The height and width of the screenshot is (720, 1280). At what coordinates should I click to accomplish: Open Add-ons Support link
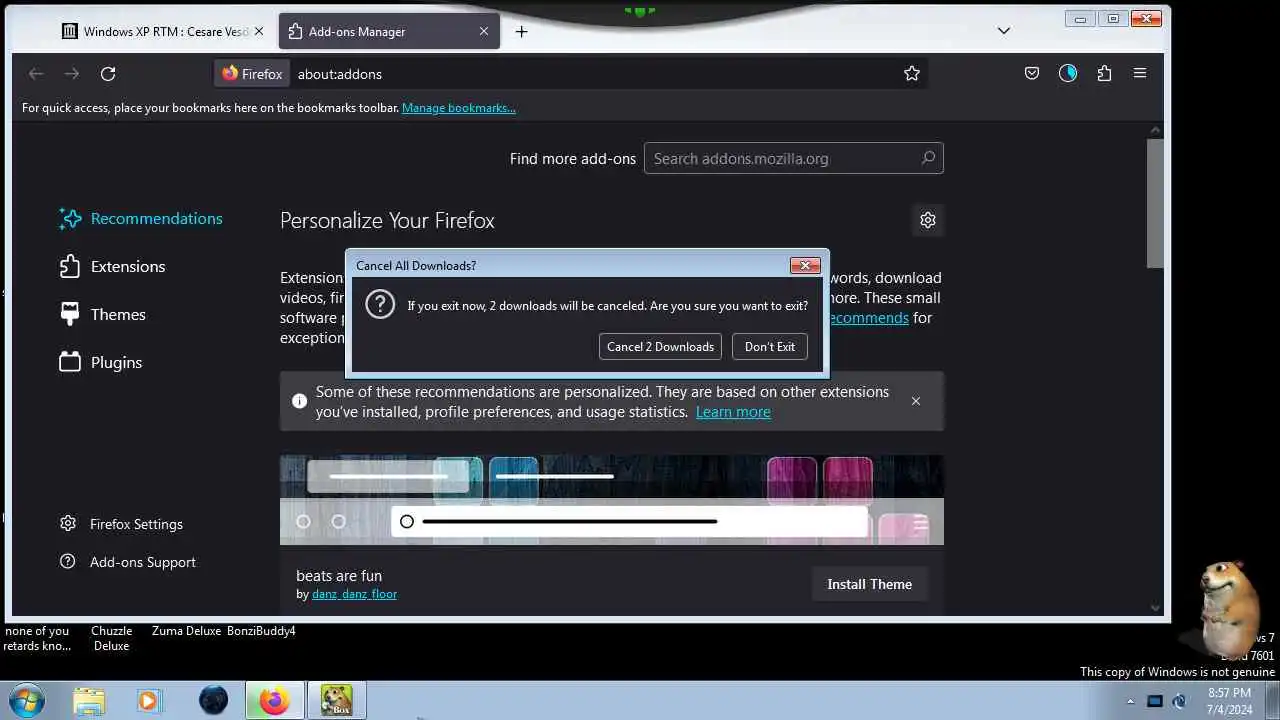coord(127,561)
